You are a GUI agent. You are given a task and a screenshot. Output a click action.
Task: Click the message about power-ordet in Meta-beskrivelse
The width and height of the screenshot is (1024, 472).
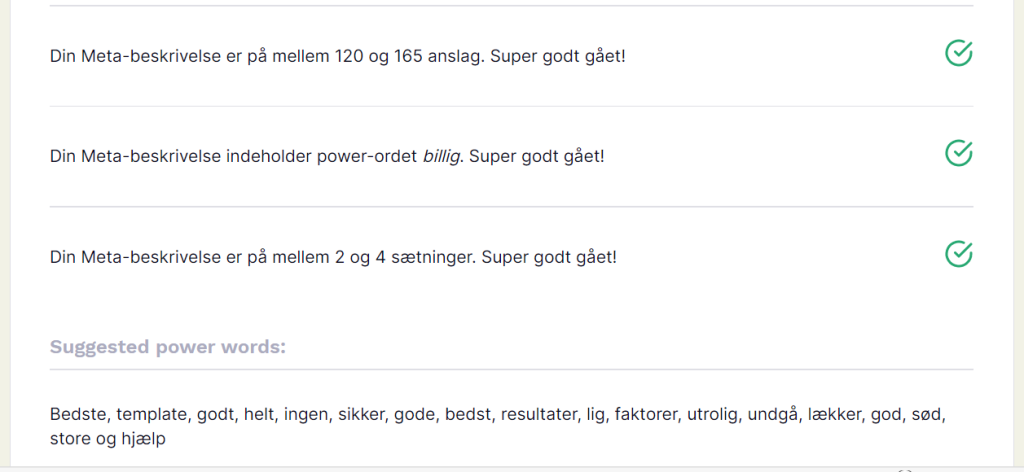327,157
